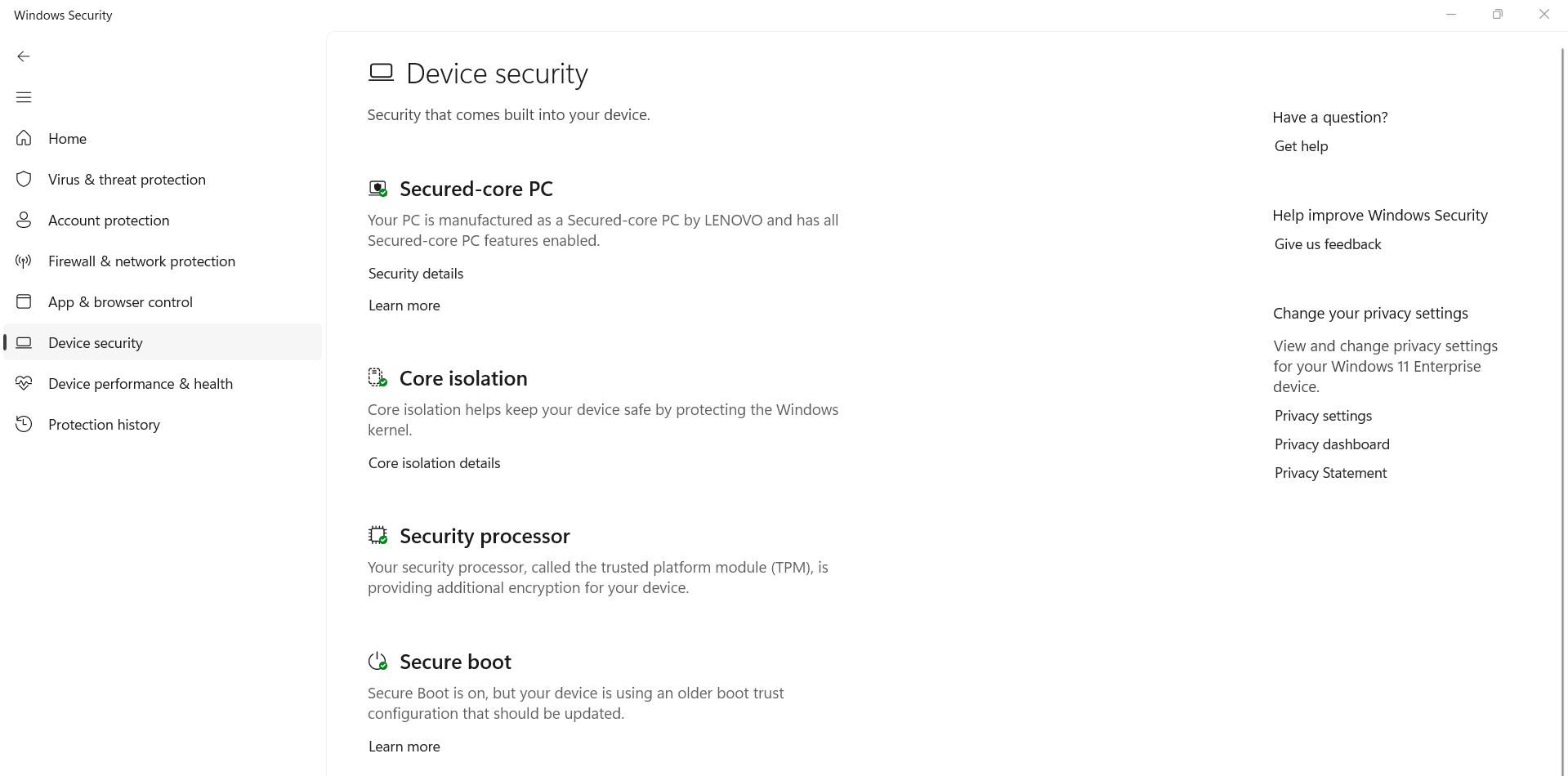The width and height of the screenshot is (1568, 776).
Task: Click the Device performance heart icon
Action: click(24, 383)
